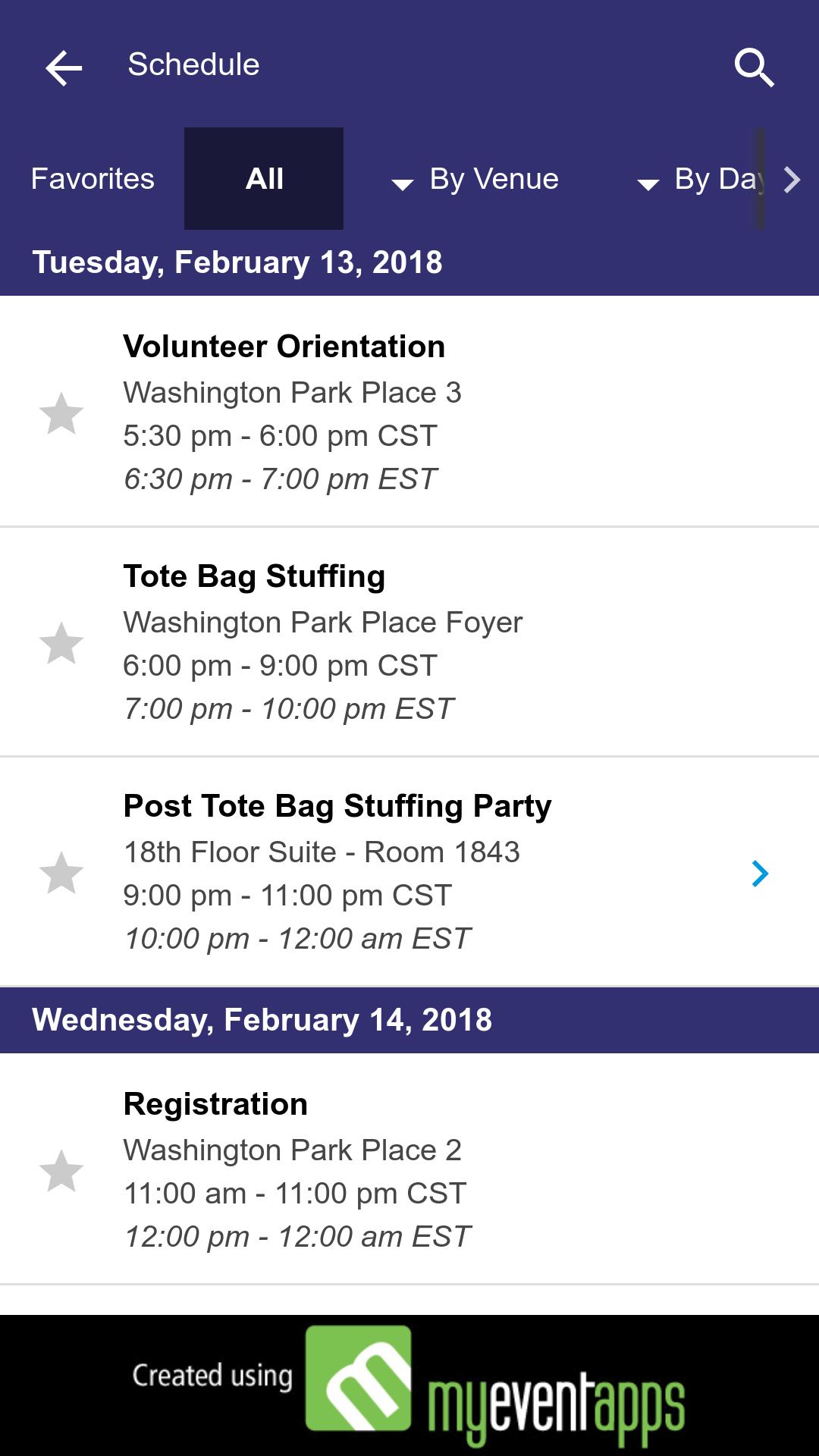Open the Volunteer Orientation event title
This screenshot has width=819, height=1456.
pos(284,347)
